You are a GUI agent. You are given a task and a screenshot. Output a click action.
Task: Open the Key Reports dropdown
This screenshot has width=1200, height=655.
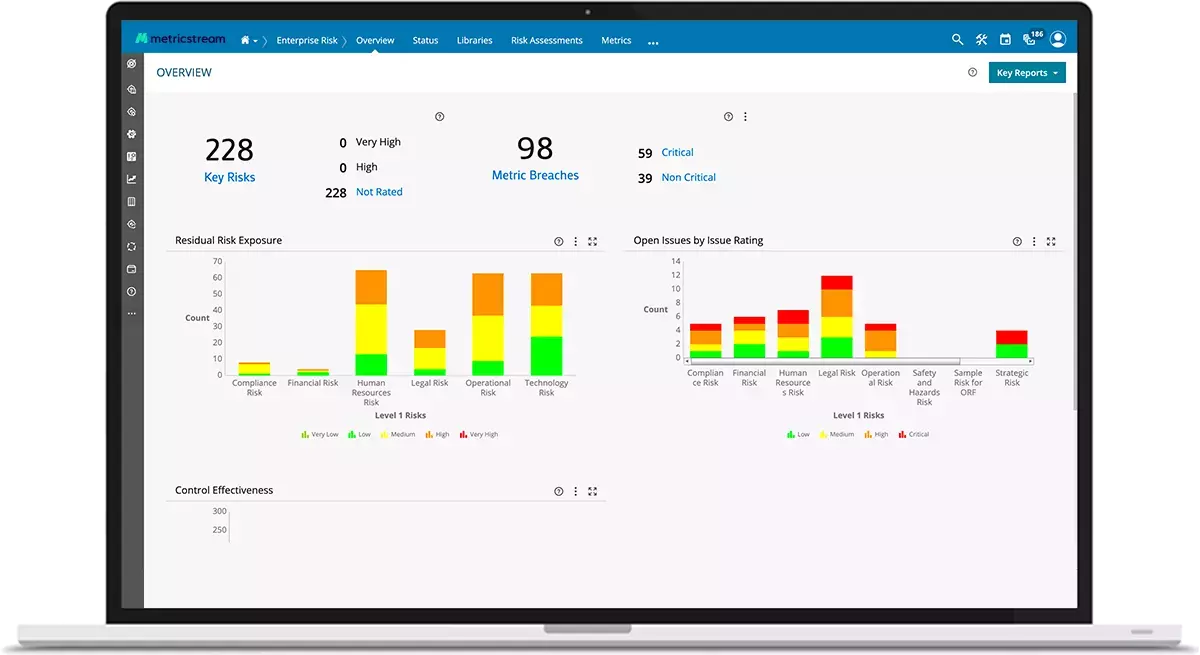(x=1027, y=73)
